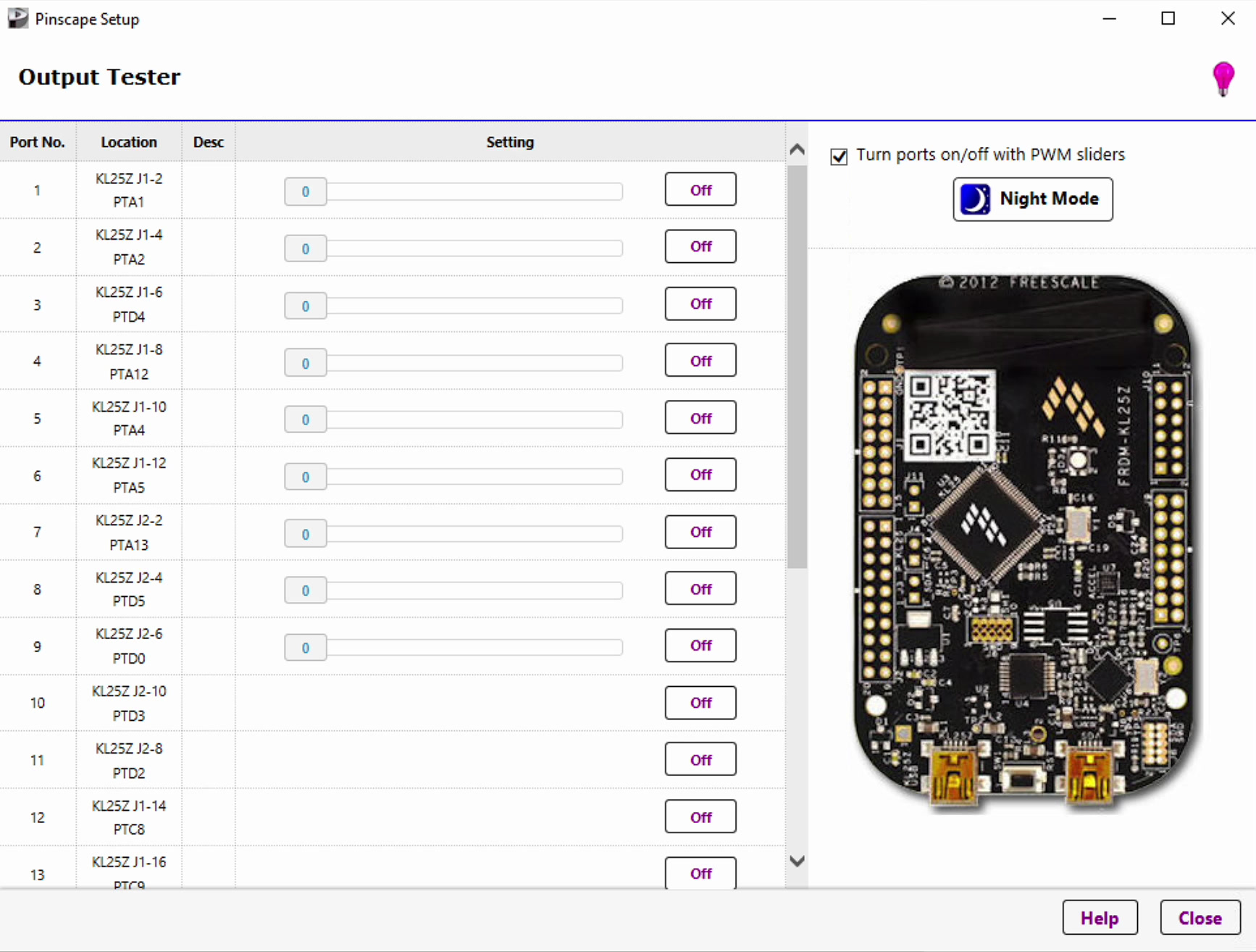Toggle 'Turn ports on/off with PWM sliders' checkbox
This screenshot has width=1256, height=952.
(x=839, y=156)
